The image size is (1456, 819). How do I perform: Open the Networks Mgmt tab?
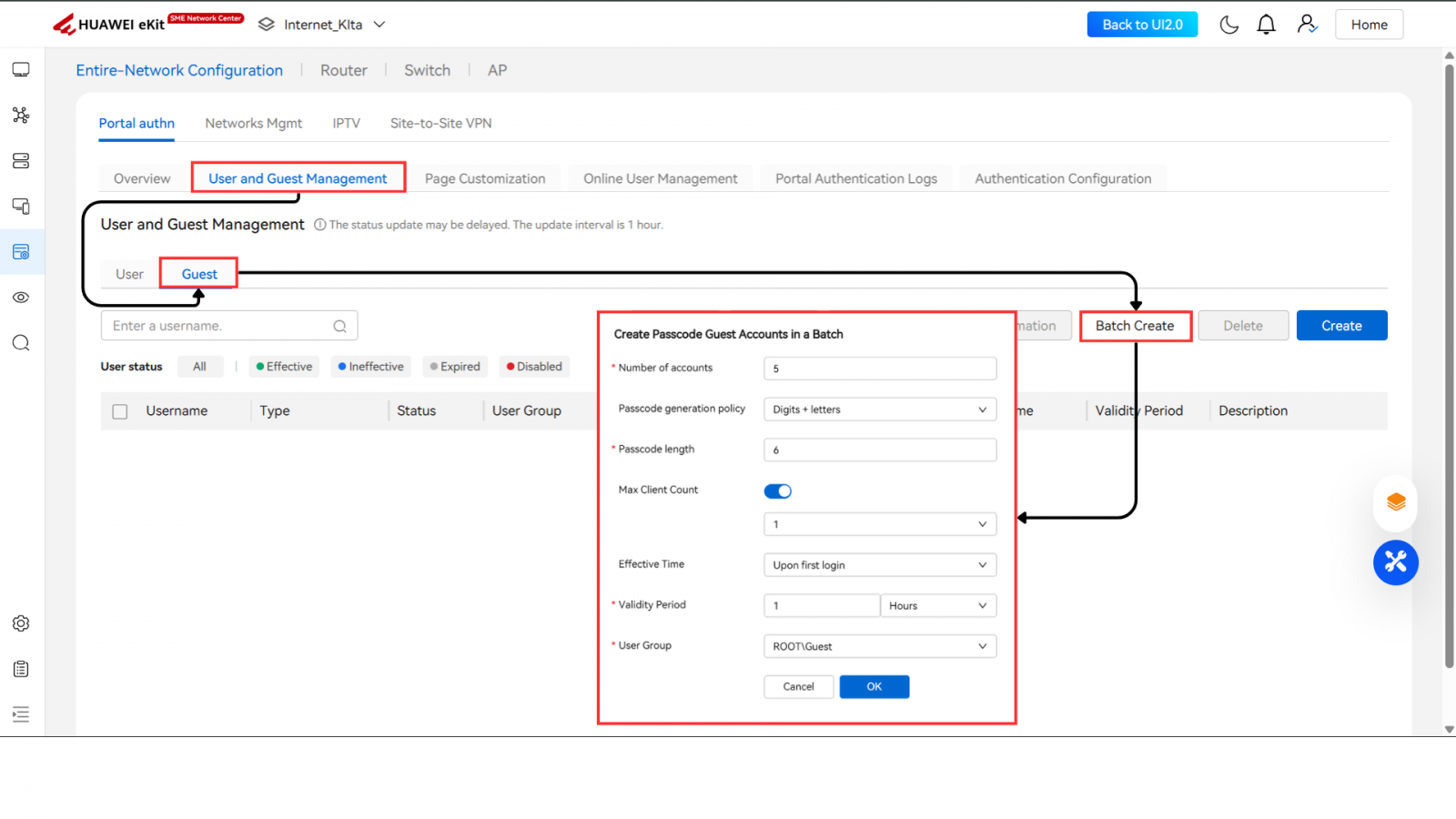tap(253, 124)
